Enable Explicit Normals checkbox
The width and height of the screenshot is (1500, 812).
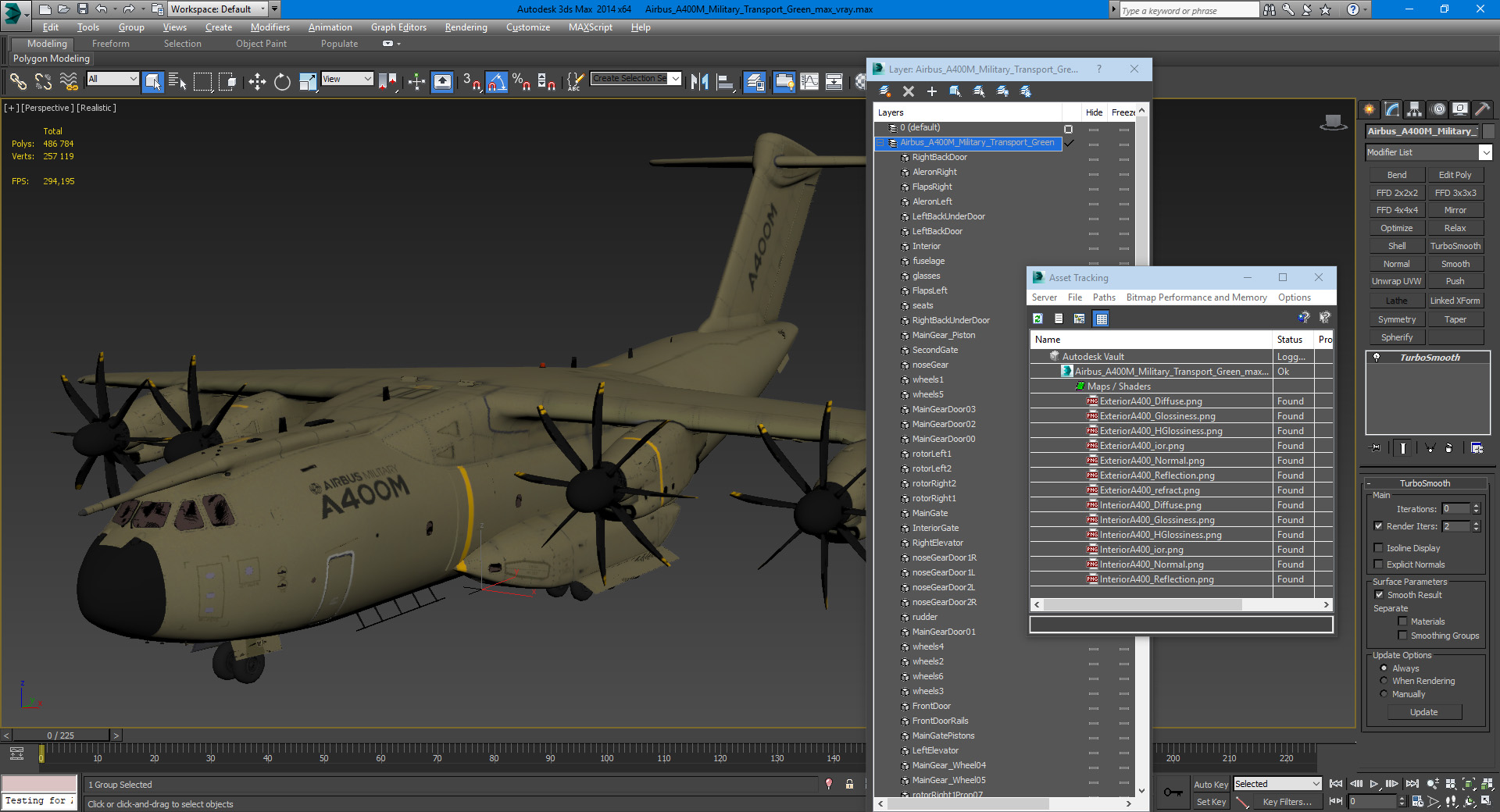(1379, 564)
